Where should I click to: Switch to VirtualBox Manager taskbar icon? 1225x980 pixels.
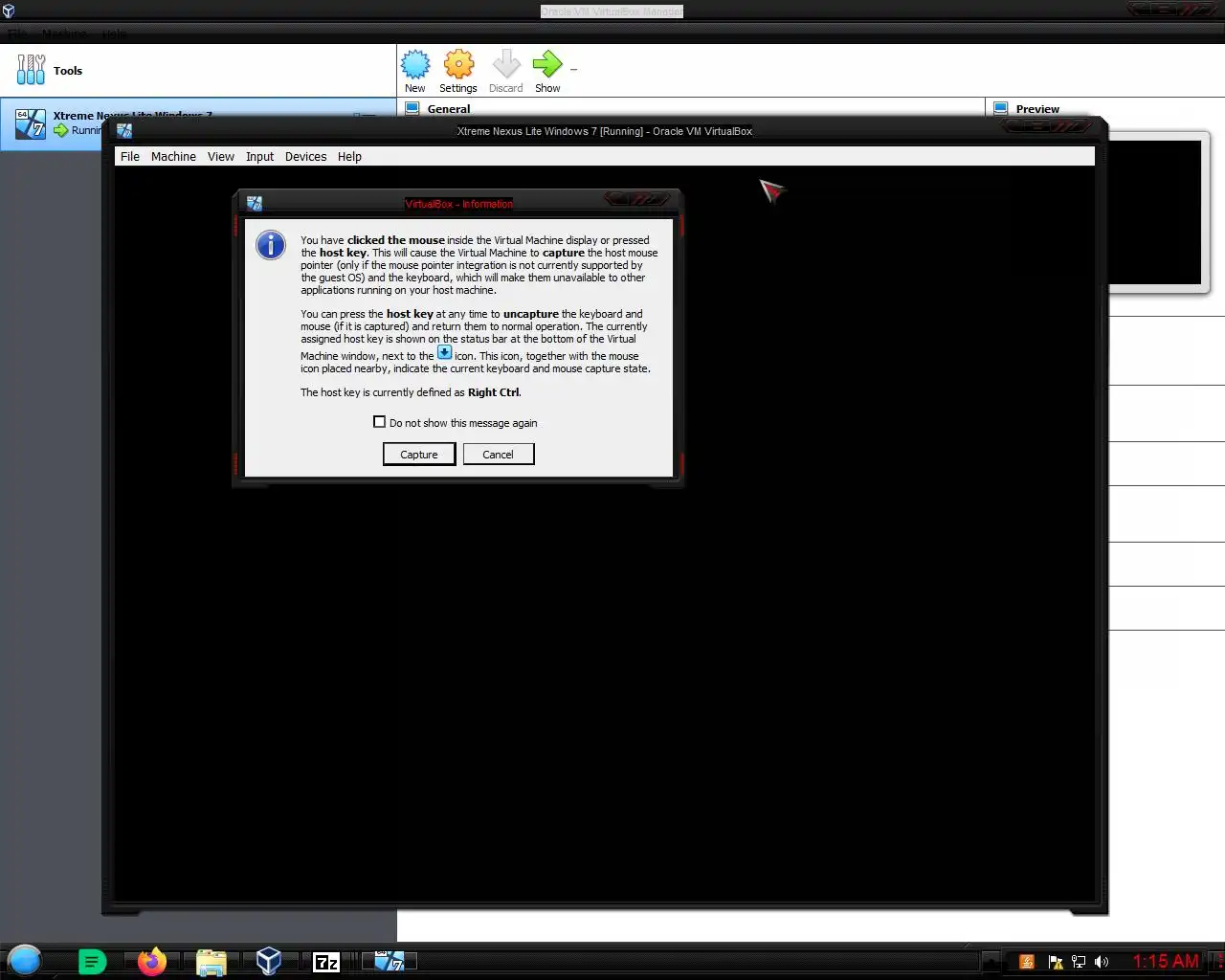269,961
